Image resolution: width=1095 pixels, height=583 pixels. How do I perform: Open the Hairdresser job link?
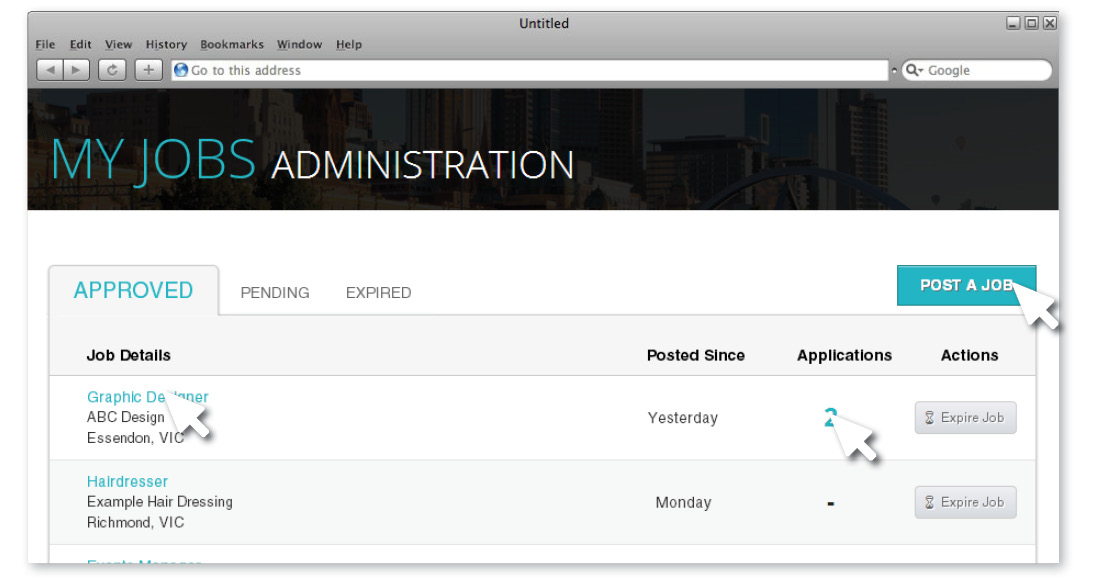point(127,481)
